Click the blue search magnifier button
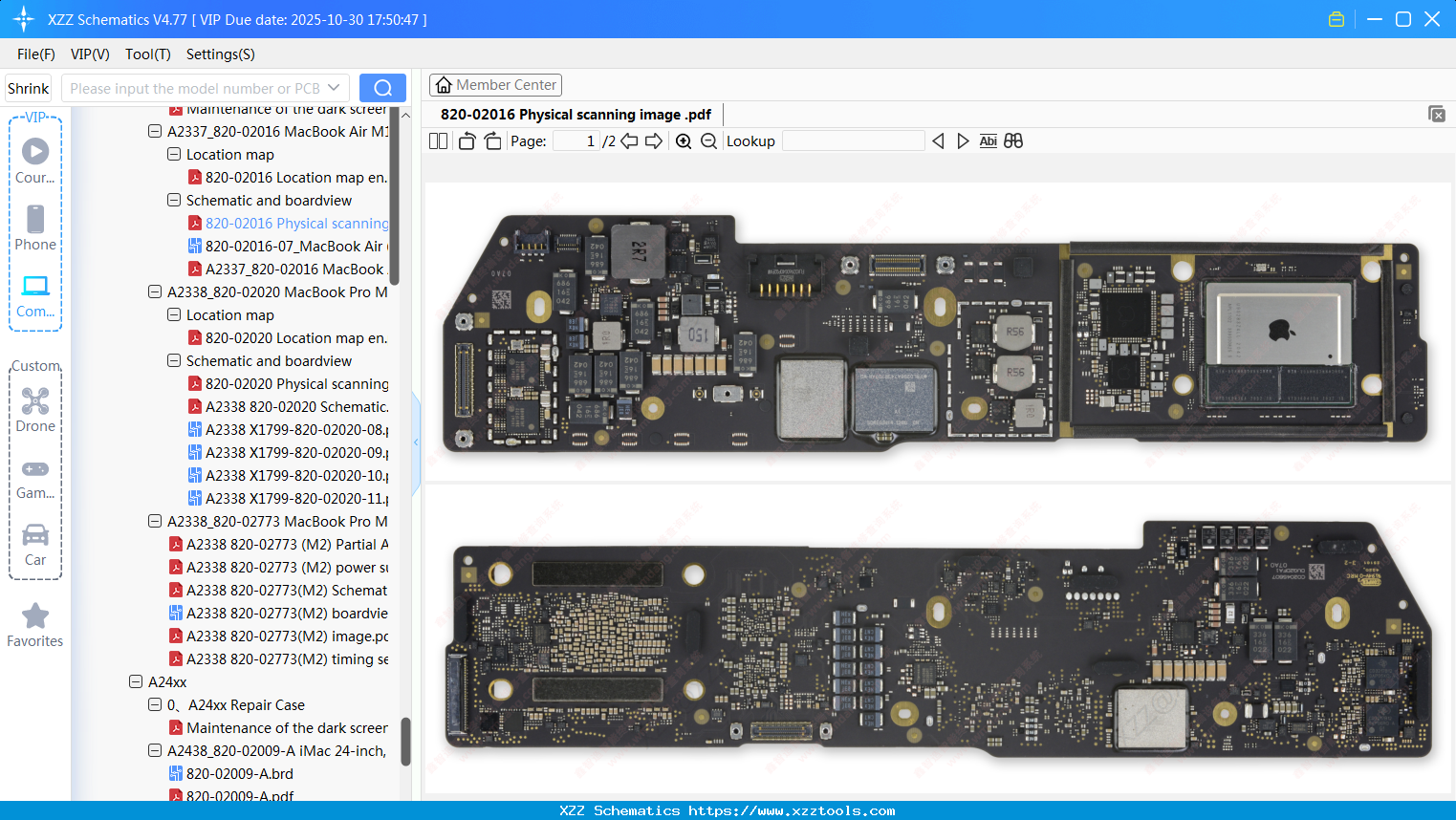Screen dimensions: 1456x820 (382, 88)
